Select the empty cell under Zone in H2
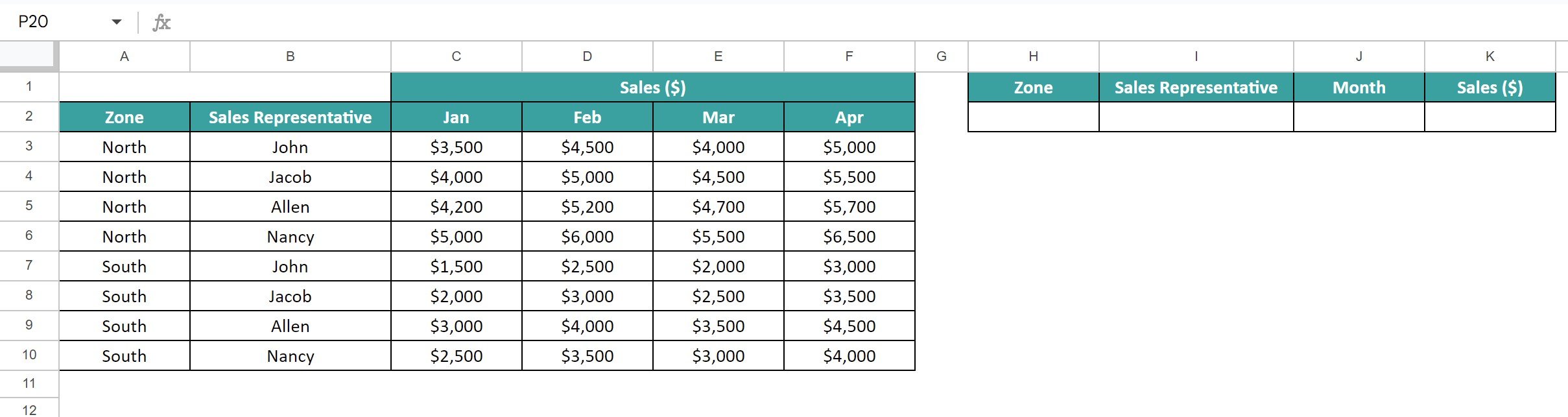The height and width of the screenshot is (417, 1568). point(1032,117)
